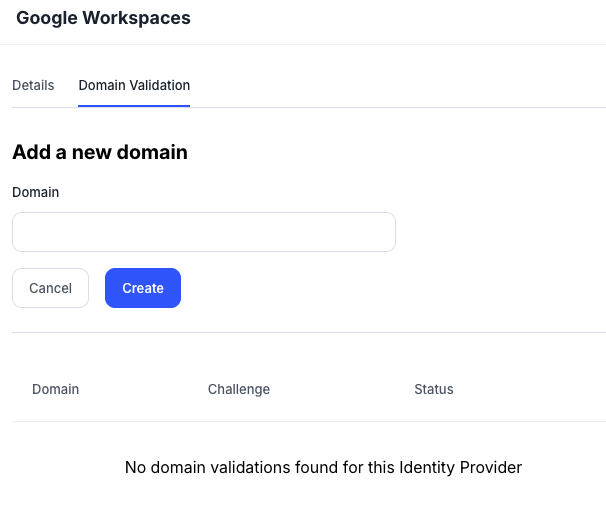Select the Domain Validation tab

[x=134, y=85]
